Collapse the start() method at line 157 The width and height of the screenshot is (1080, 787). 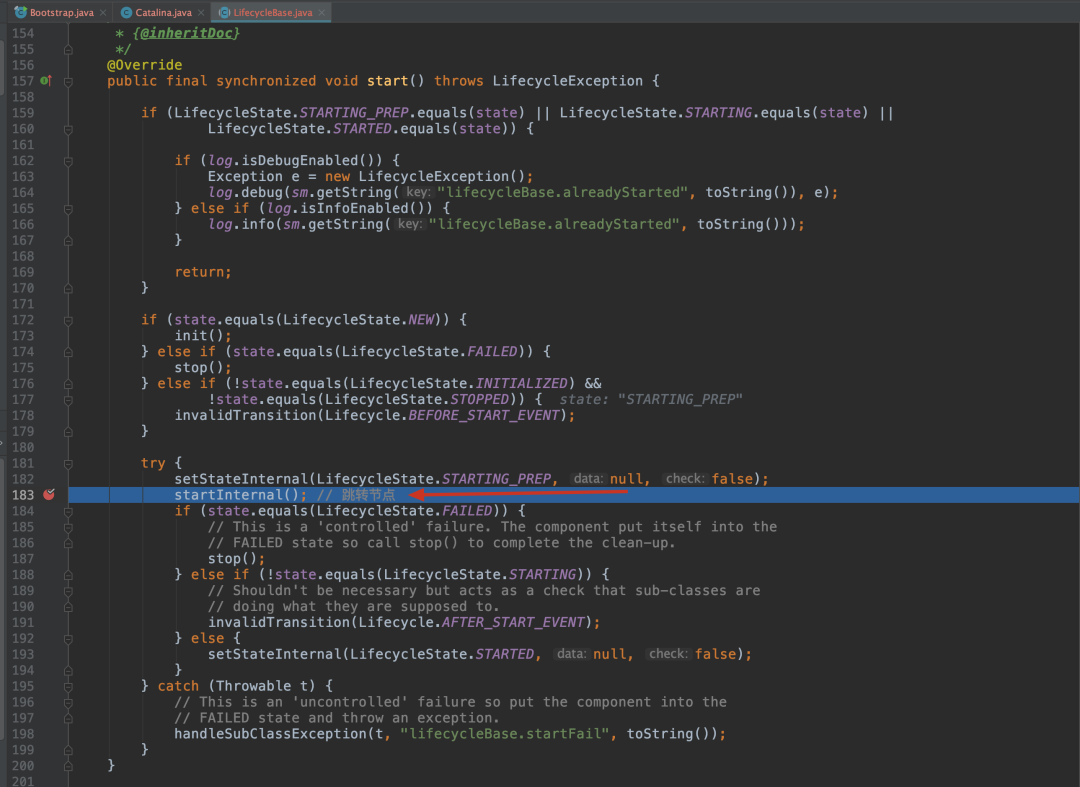click(x=68, y=81)
